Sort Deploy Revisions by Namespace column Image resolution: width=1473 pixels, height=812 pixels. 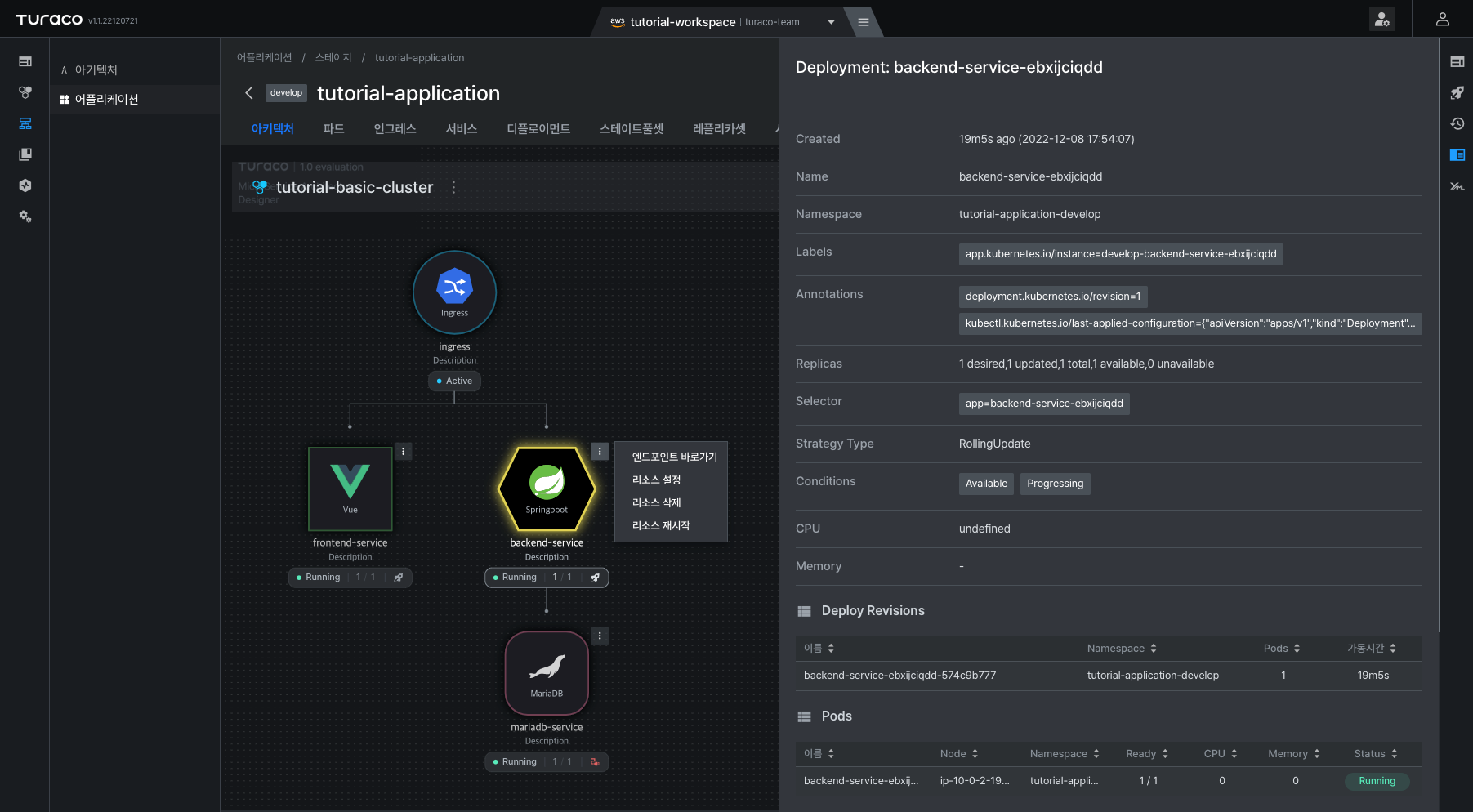(1122, 648)
